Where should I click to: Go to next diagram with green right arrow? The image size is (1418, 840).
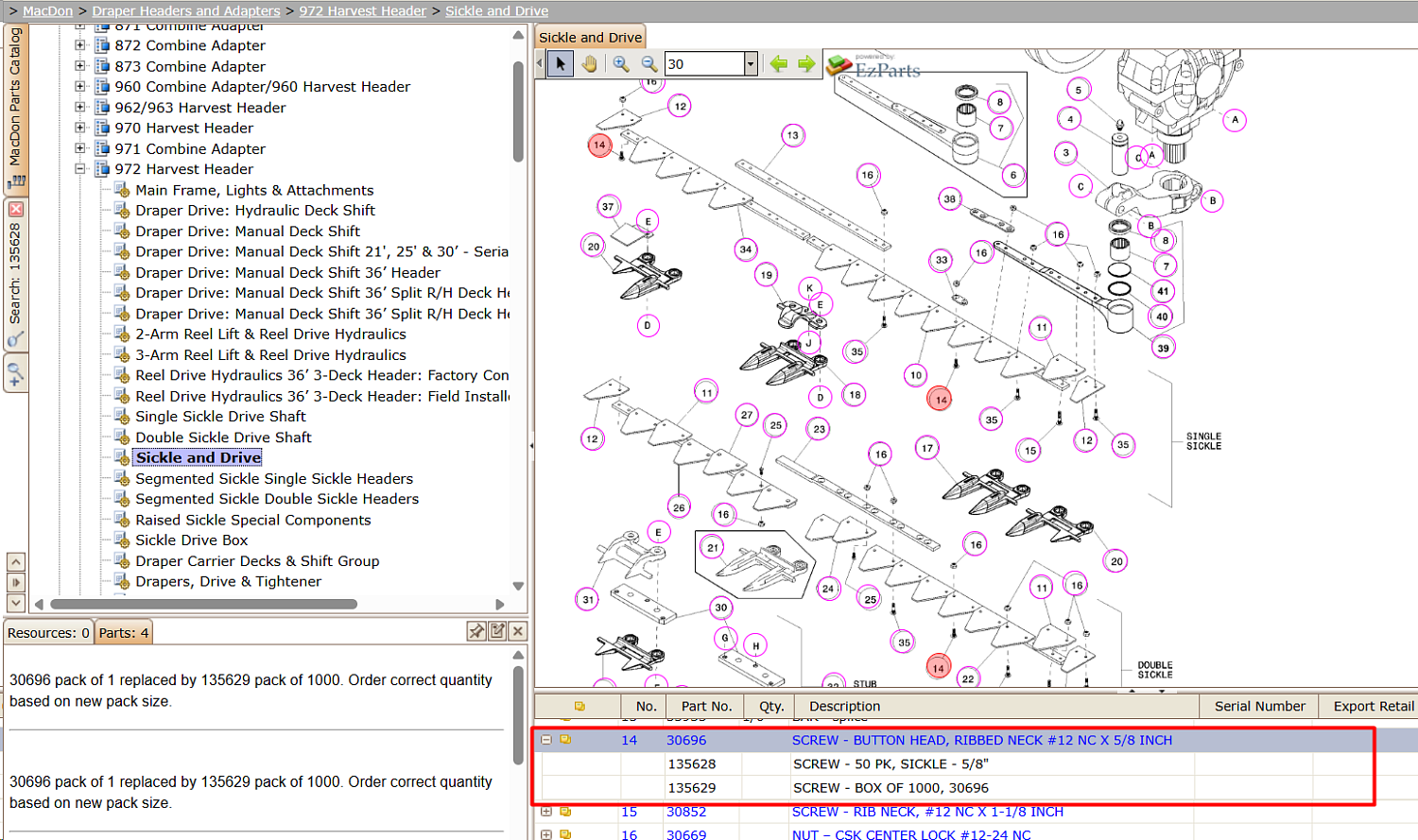[x=806, y=63]
